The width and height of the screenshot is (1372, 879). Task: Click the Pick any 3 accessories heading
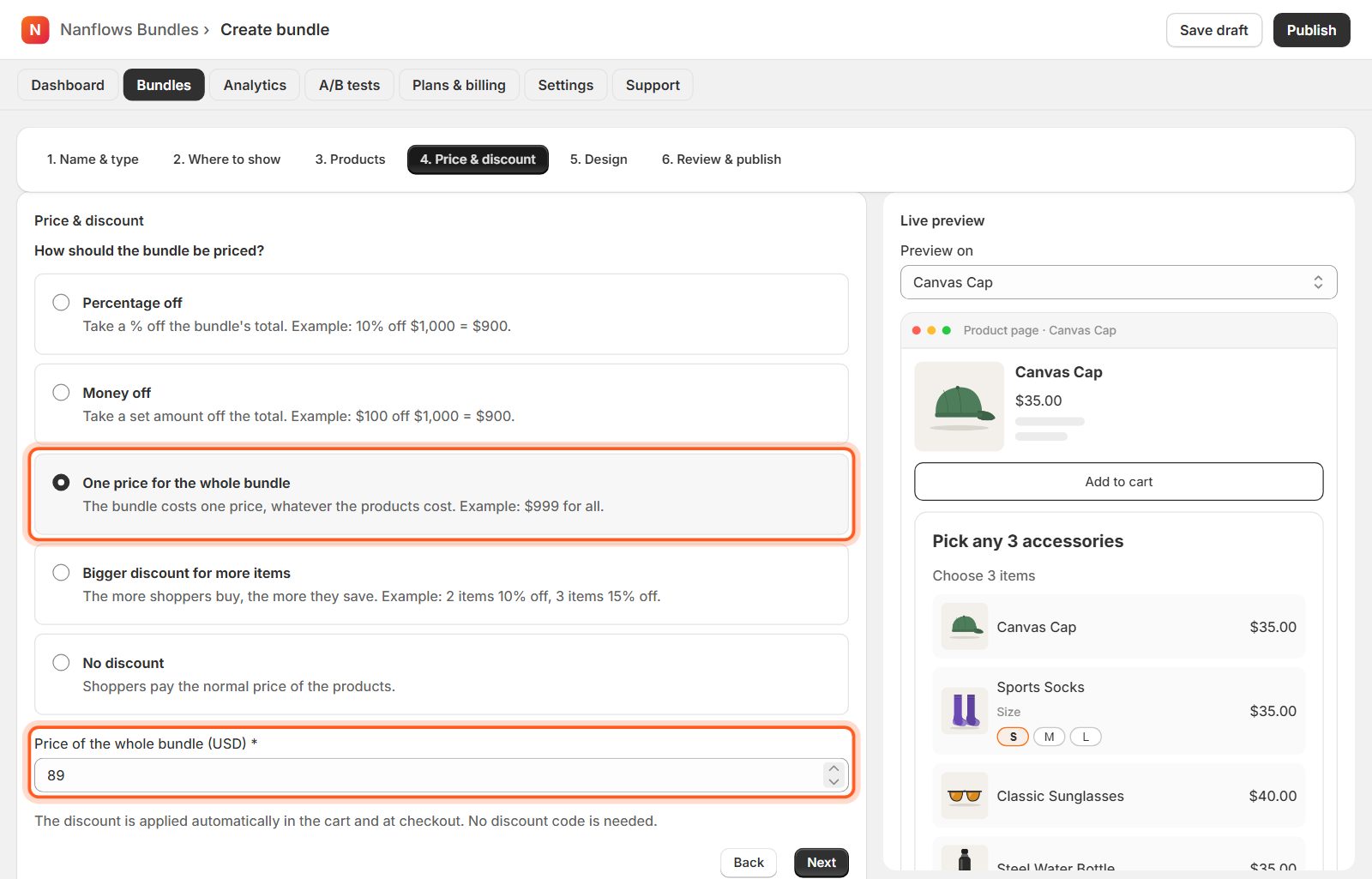pos(1027,541)
